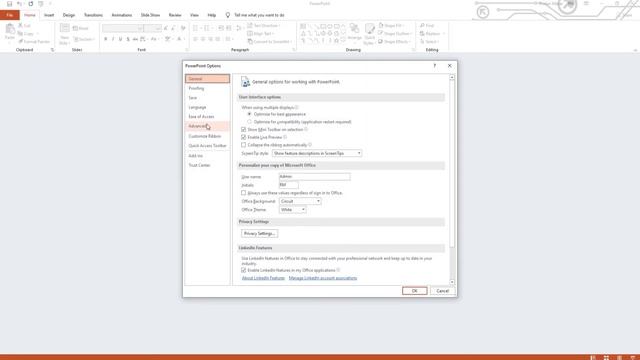The height and width of the screenshot is (360, 640).
Task: Click the Privacy Settings button
Action: click(260, 233)
